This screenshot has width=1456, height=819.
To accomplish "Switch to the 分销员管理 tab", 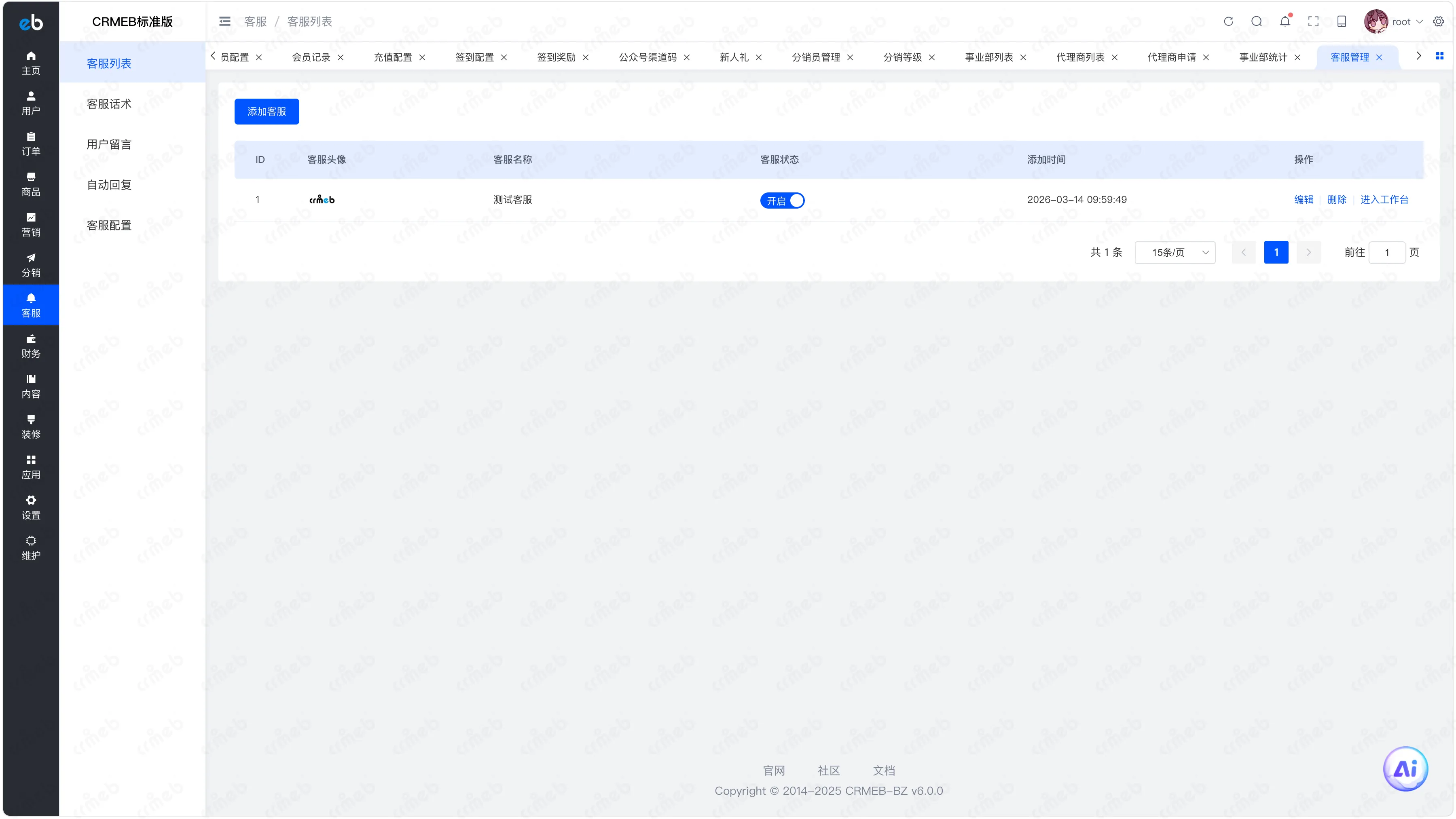I will (816, 57).
